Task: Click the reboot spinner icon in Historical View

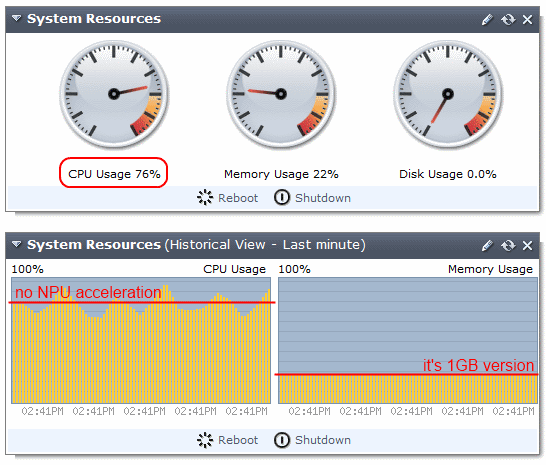Action: [x=205, y=440]
